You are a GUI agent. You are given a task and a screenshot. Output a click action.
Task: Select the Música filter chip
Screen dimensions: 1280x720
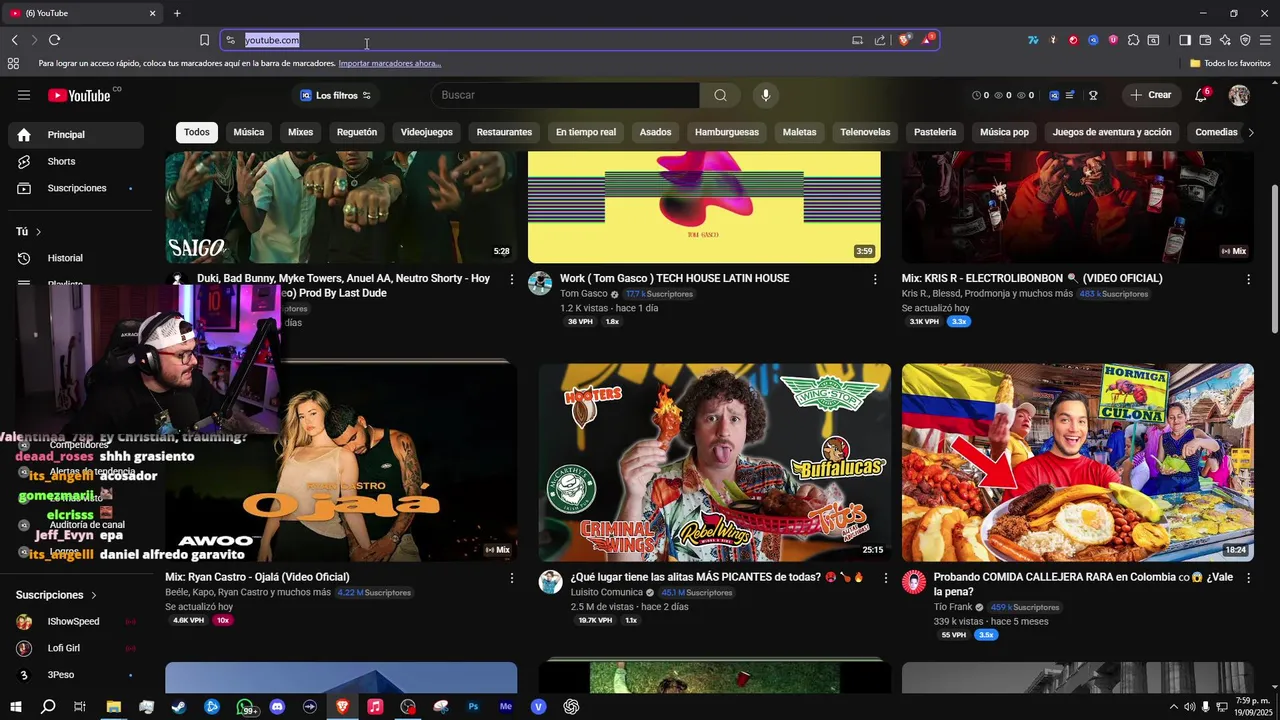(x=249, y=132)
